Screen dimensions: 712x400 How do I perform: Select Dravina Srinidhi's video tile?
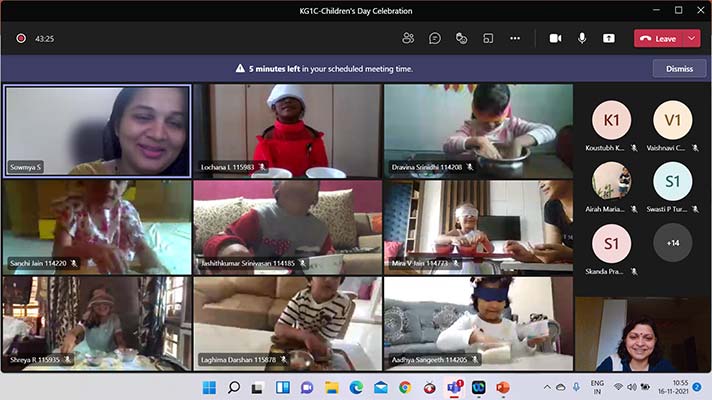click(477, 130)
